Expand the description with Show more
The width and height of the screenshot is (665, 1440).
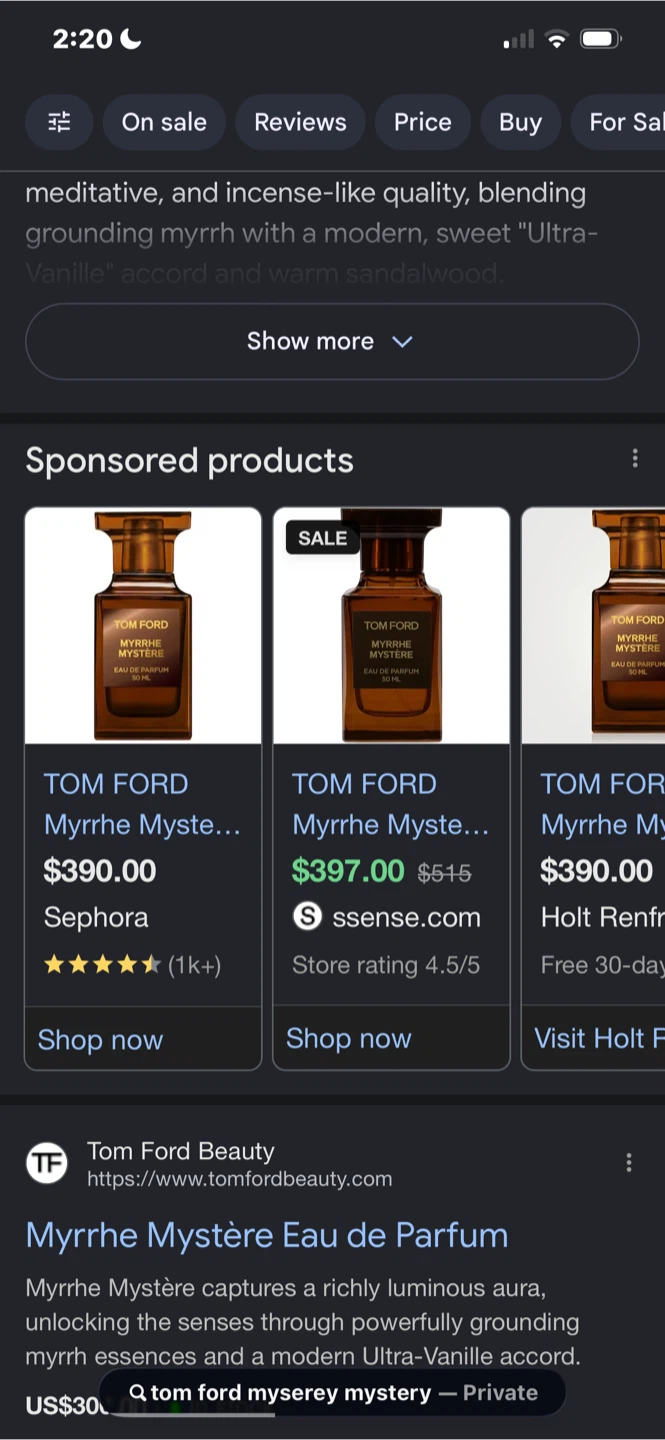(x=332, y=342)
